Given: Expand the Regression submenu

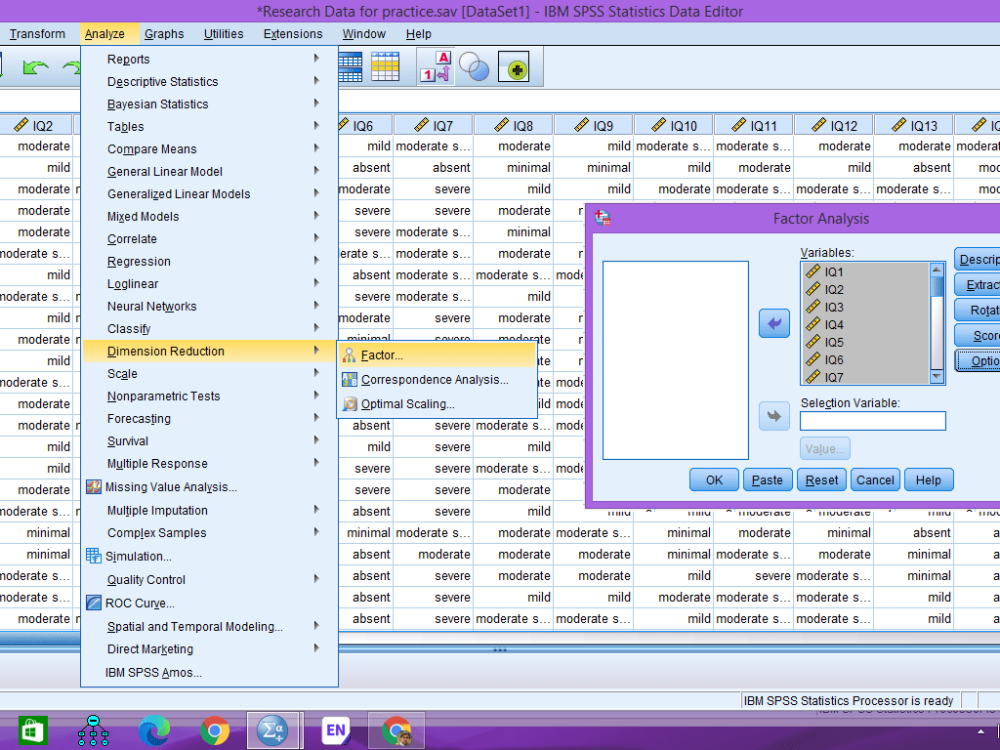Looking at the screenshot, I should (210, 261).
